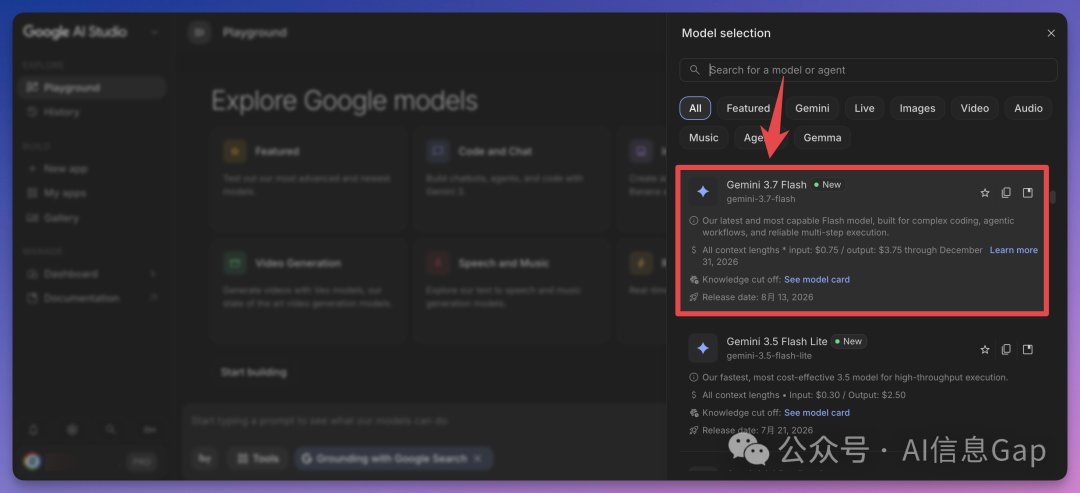Image resolution: width=1080 pixels, height=493 pixels.
Task: Click the info icon beside Gemini 3.5 Flash Lite description
Action: coord(694,377)
